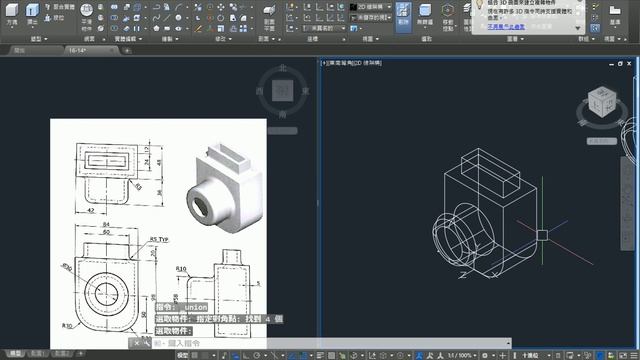Open viewport view controls 東南等角 menu
This screenshot has height=360, width=640.
click(x=341, y=63)
